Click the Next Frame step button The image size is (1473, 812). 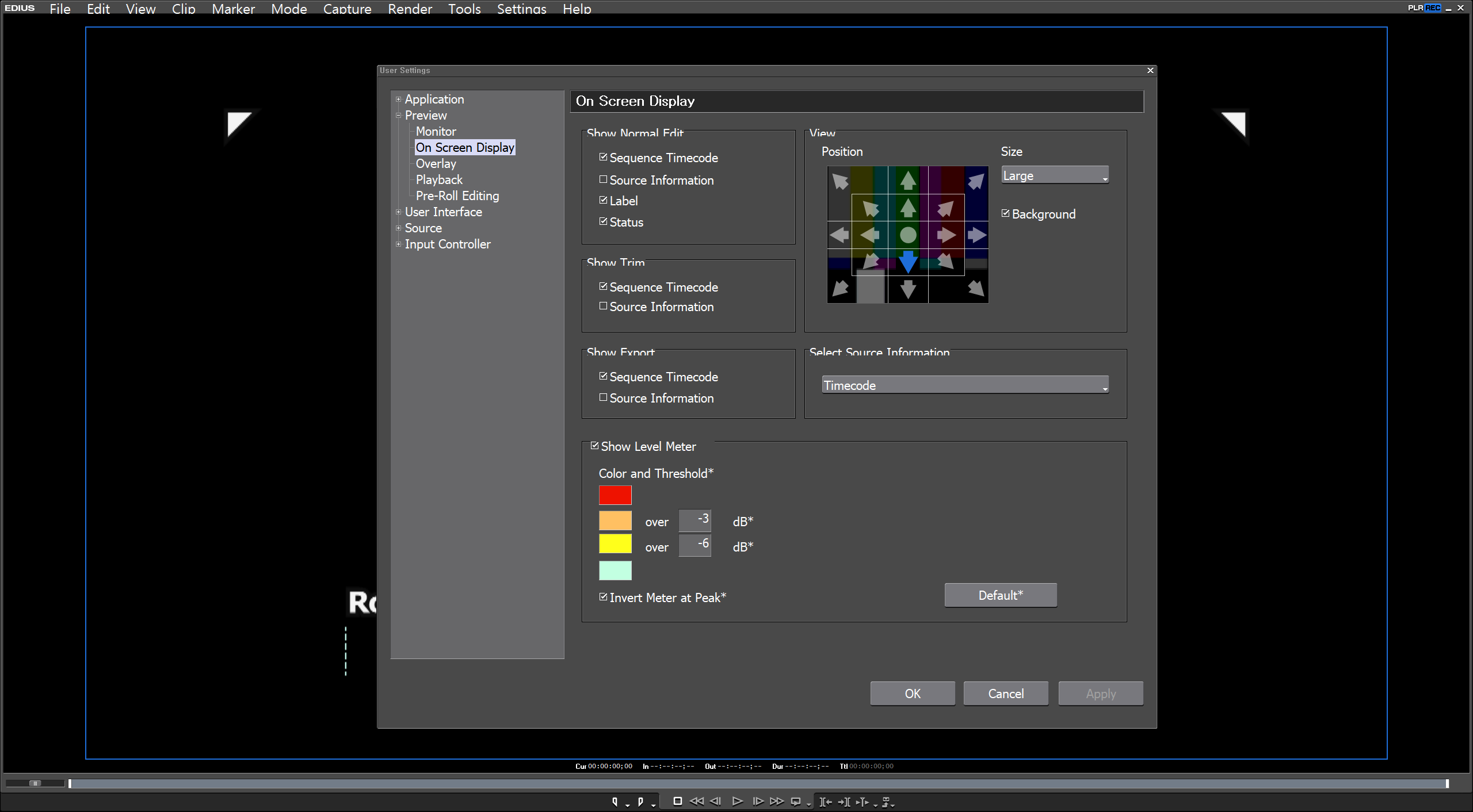(x=758, y=801)
